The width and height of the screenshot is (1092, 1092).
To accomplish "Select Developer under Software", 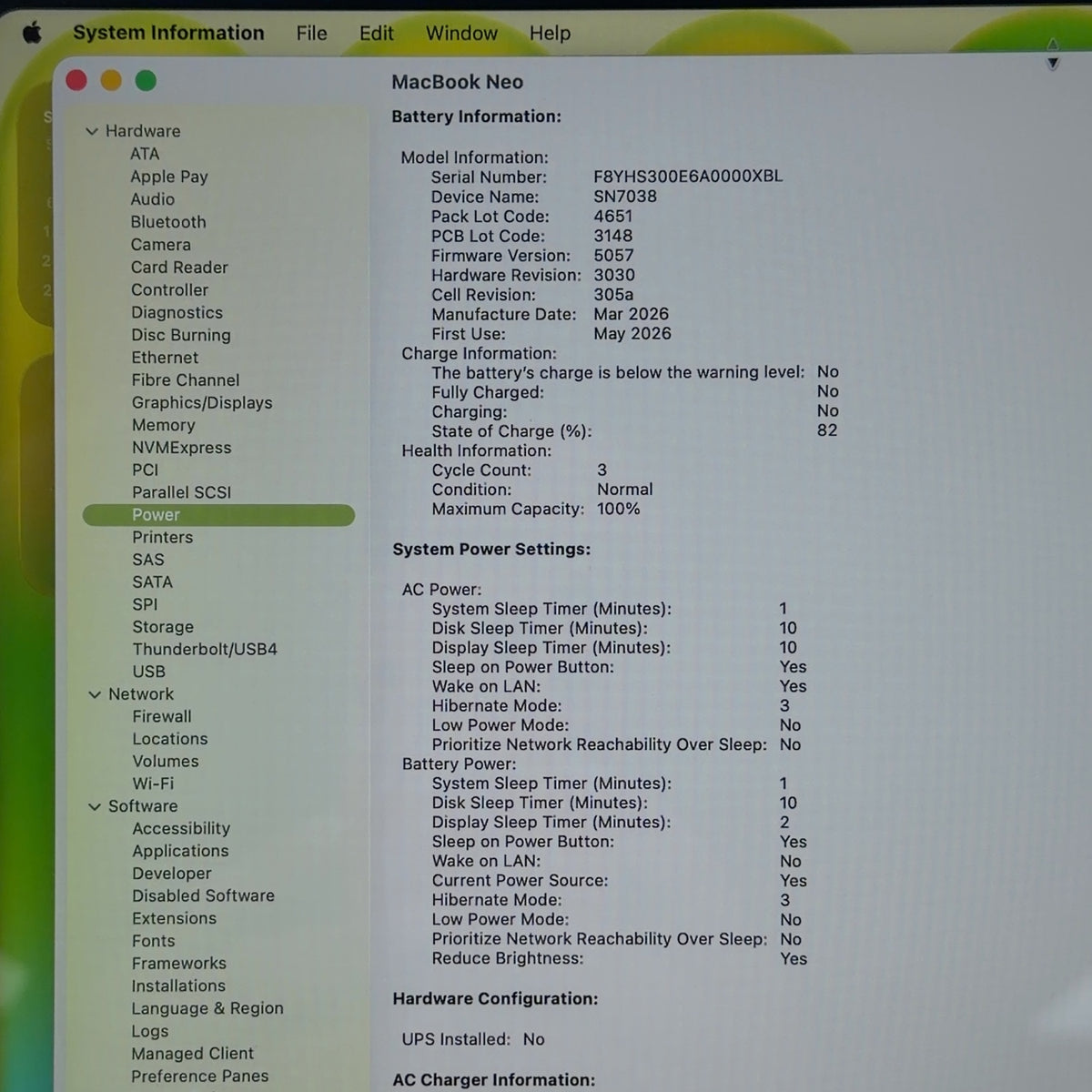I will [172, 874].
